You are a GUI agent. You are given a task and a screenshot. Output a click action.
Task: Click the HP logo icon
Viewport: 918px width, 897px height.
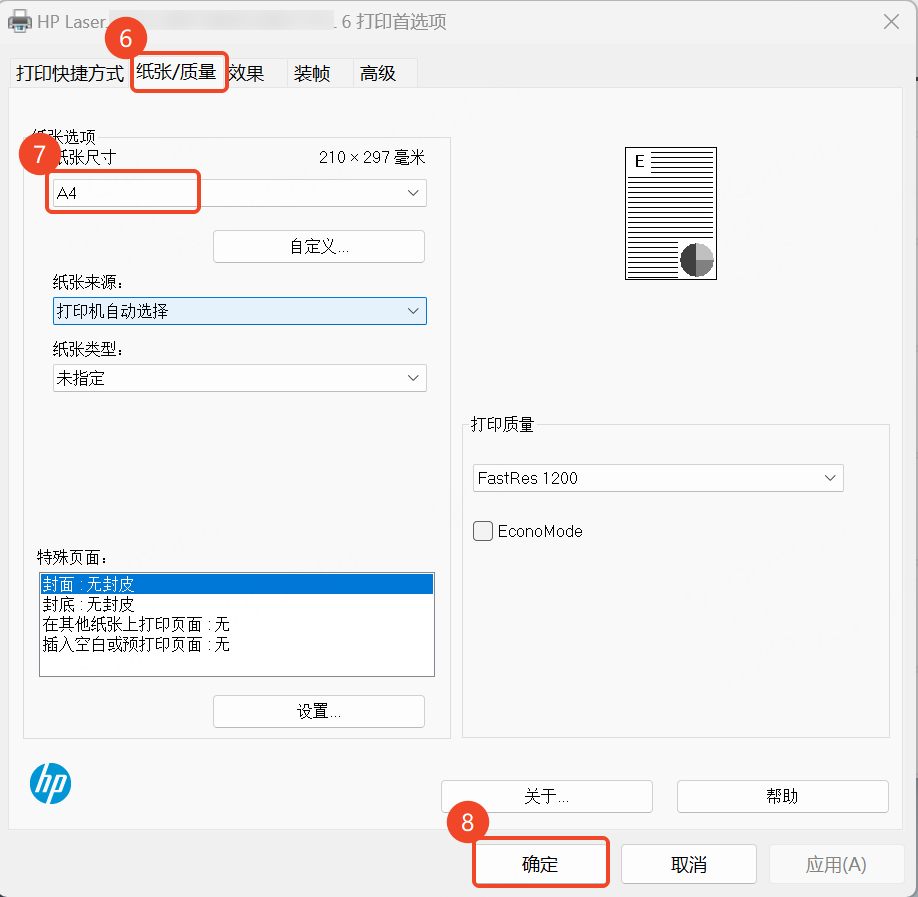50,783
